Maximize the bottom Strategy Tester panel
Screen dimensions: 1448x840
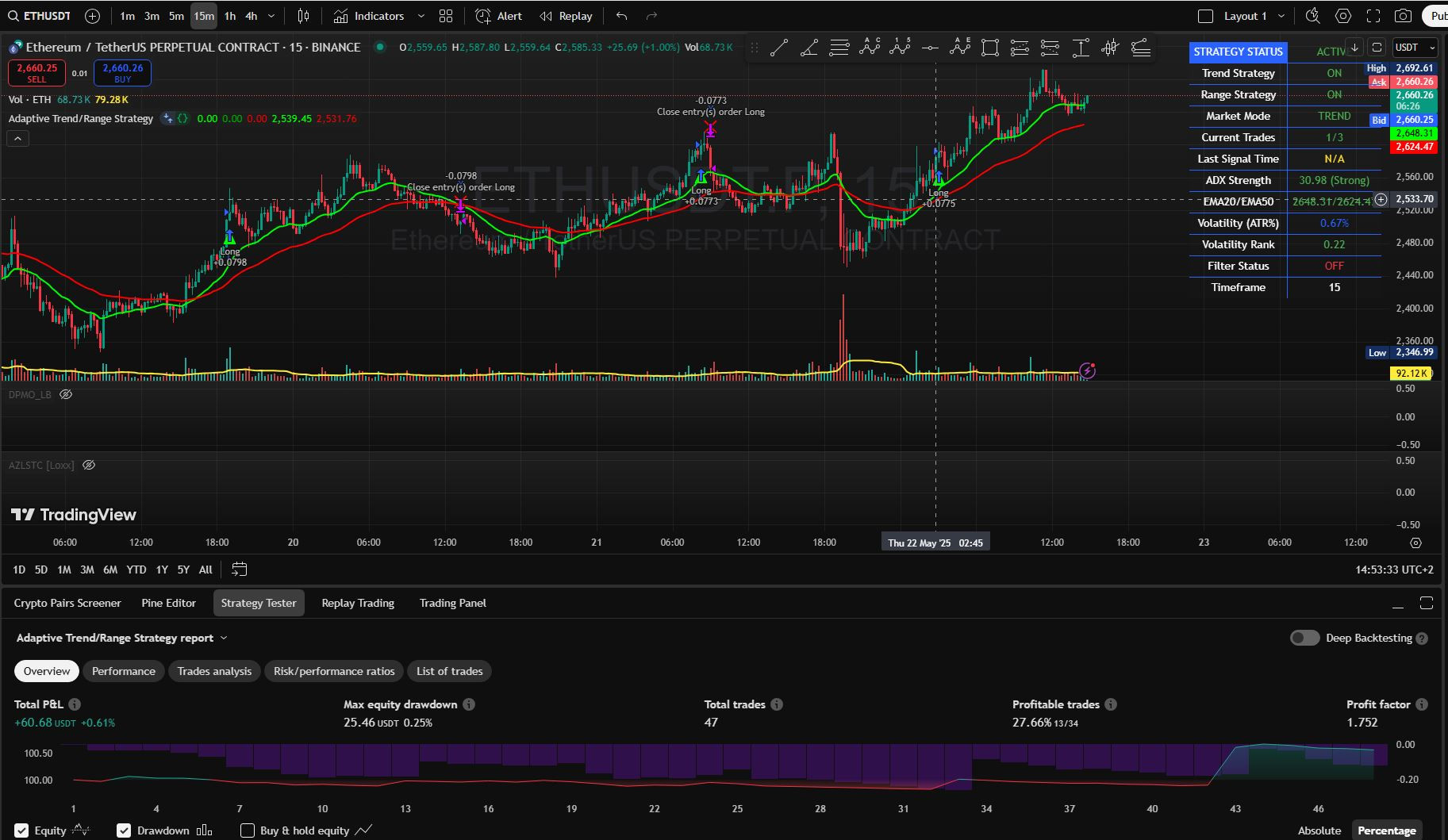(x=1426, y=604)
